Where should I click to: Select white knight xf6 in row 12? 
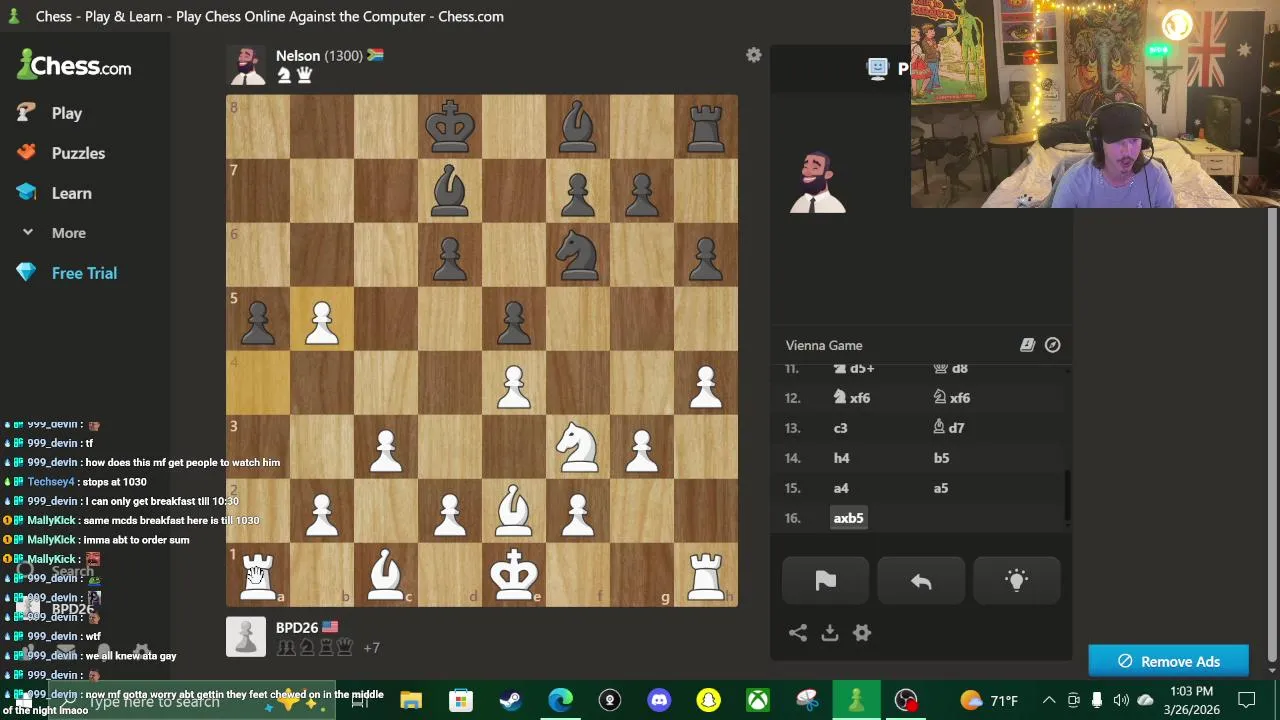click(x=851, y=398)
